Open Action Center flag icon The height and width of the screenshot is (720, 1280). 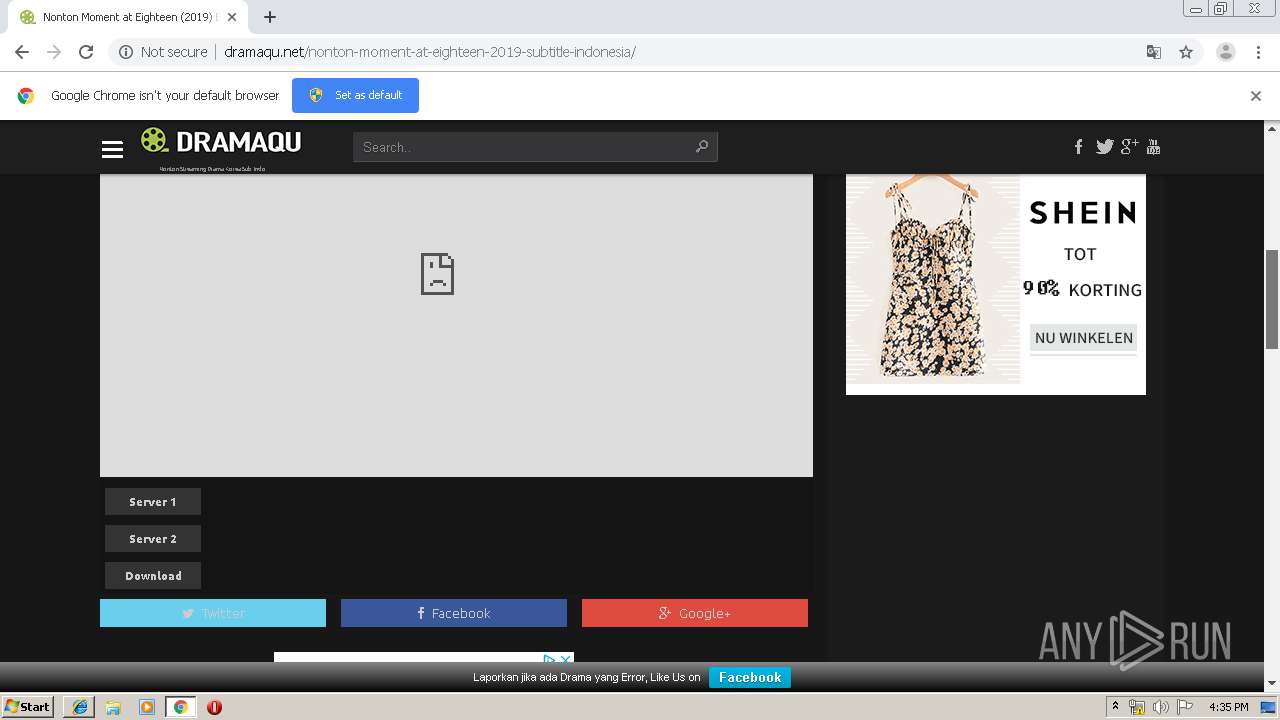tap(1185, 707)
